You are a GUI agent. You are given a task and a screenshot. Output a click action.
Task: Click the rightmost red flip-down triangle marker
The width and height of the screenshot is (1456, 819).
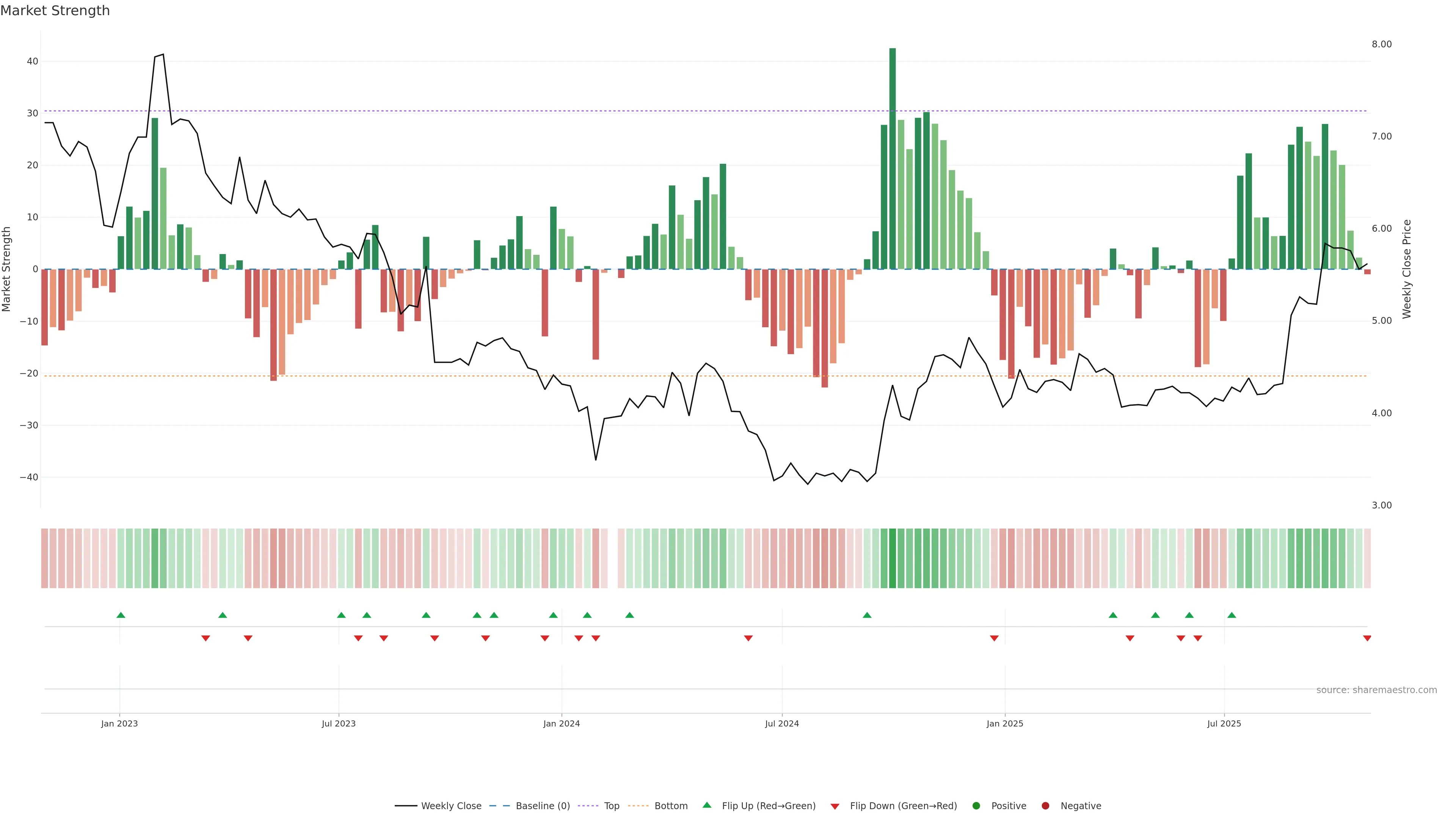(x=1367, y=638)
